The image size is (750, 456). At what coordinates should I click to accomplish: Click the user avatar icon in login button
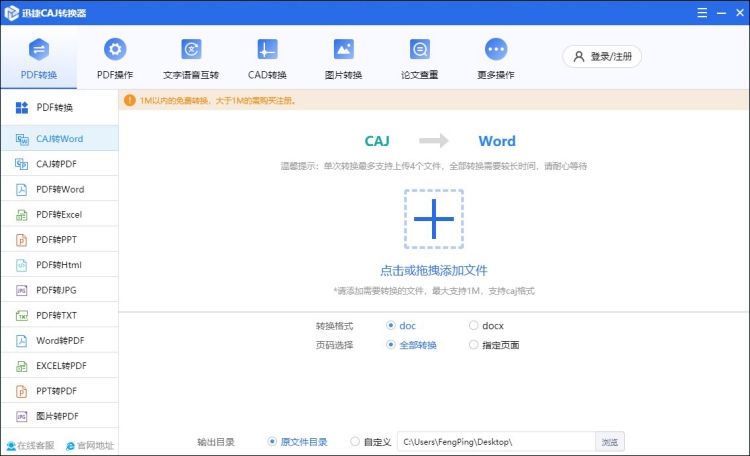click(x=579, y=56)
